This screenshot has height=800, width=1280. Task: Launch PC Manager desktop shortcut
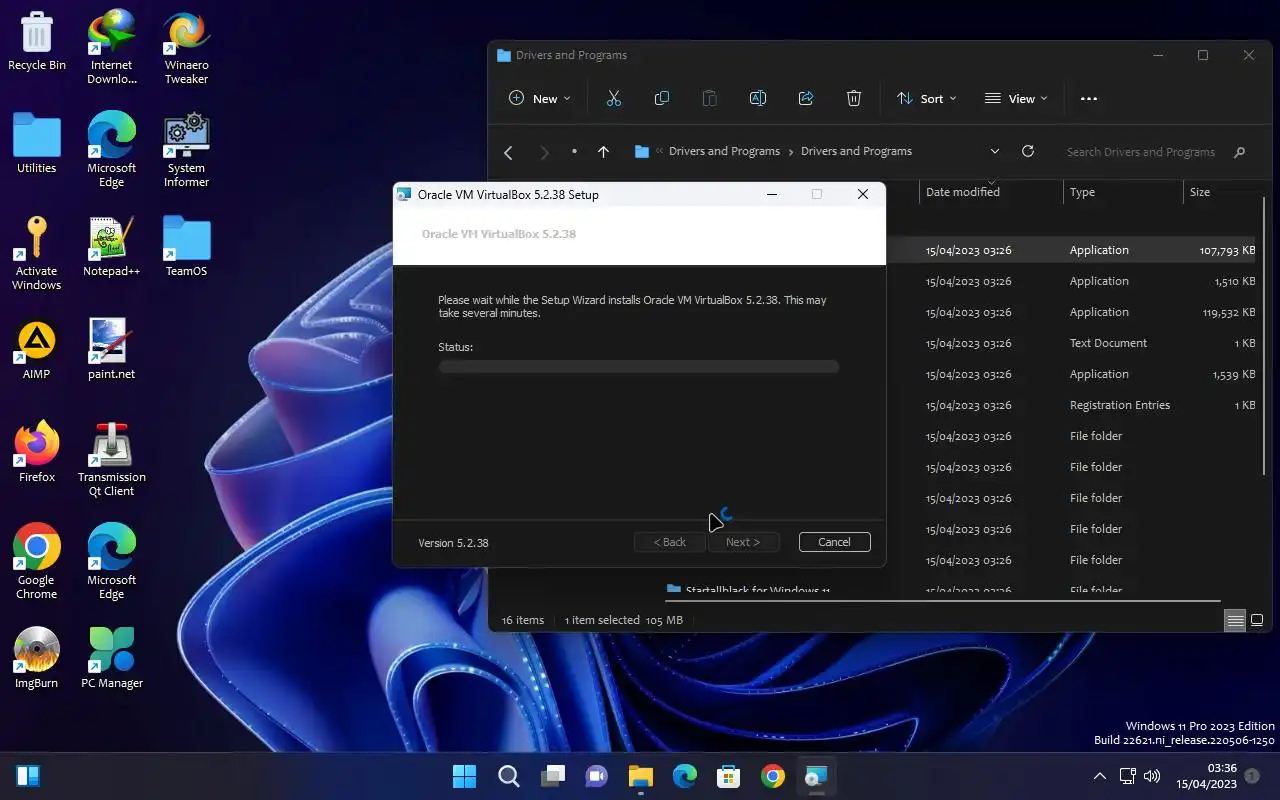coord(112,659)
